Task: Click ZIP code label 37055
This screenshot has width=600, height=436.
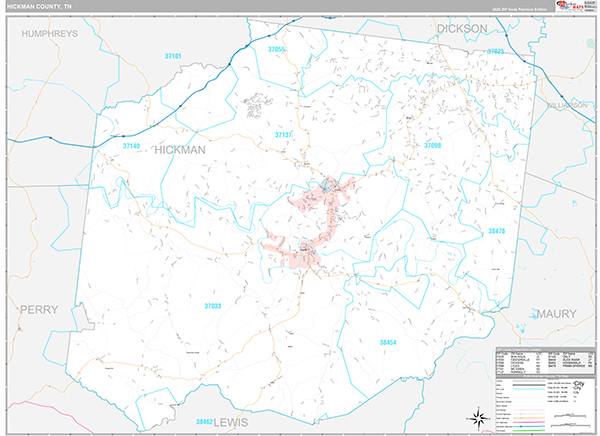Action: (276, 49)
